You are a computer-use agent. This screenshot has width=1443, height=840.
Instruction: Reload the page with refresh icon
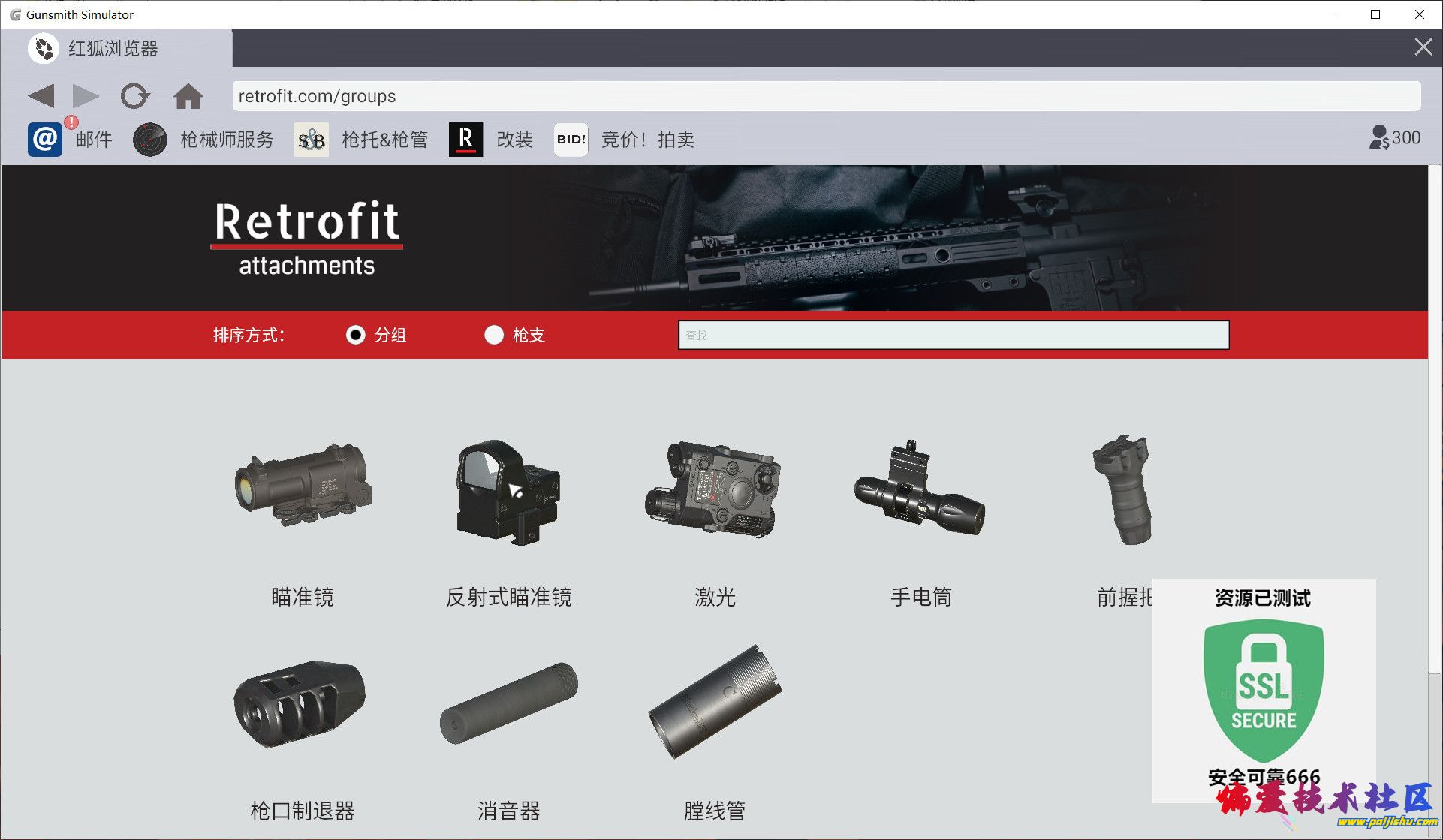135,96
